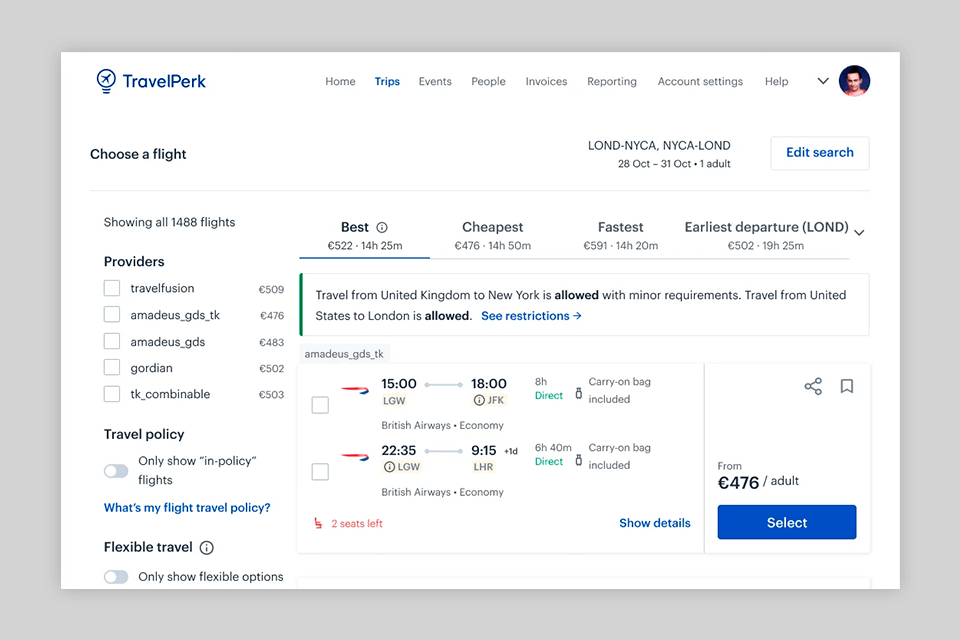Screen dimensions: 960x640
Task: Open the See restrictions link
Action: (531, 316)
